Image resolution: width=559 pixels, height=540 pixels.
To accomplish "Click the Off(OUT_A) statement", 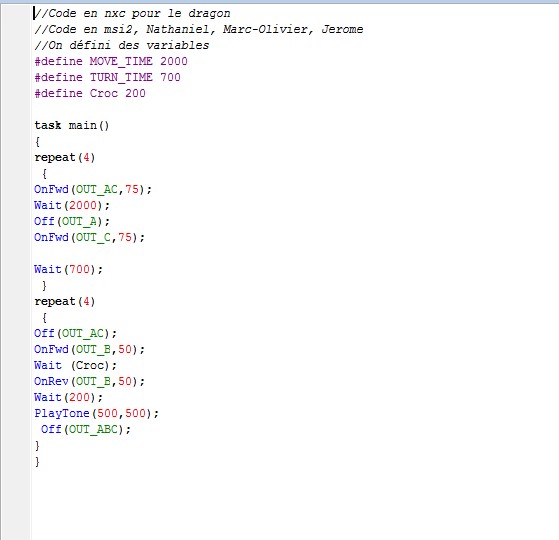I will tap(72, 221).
